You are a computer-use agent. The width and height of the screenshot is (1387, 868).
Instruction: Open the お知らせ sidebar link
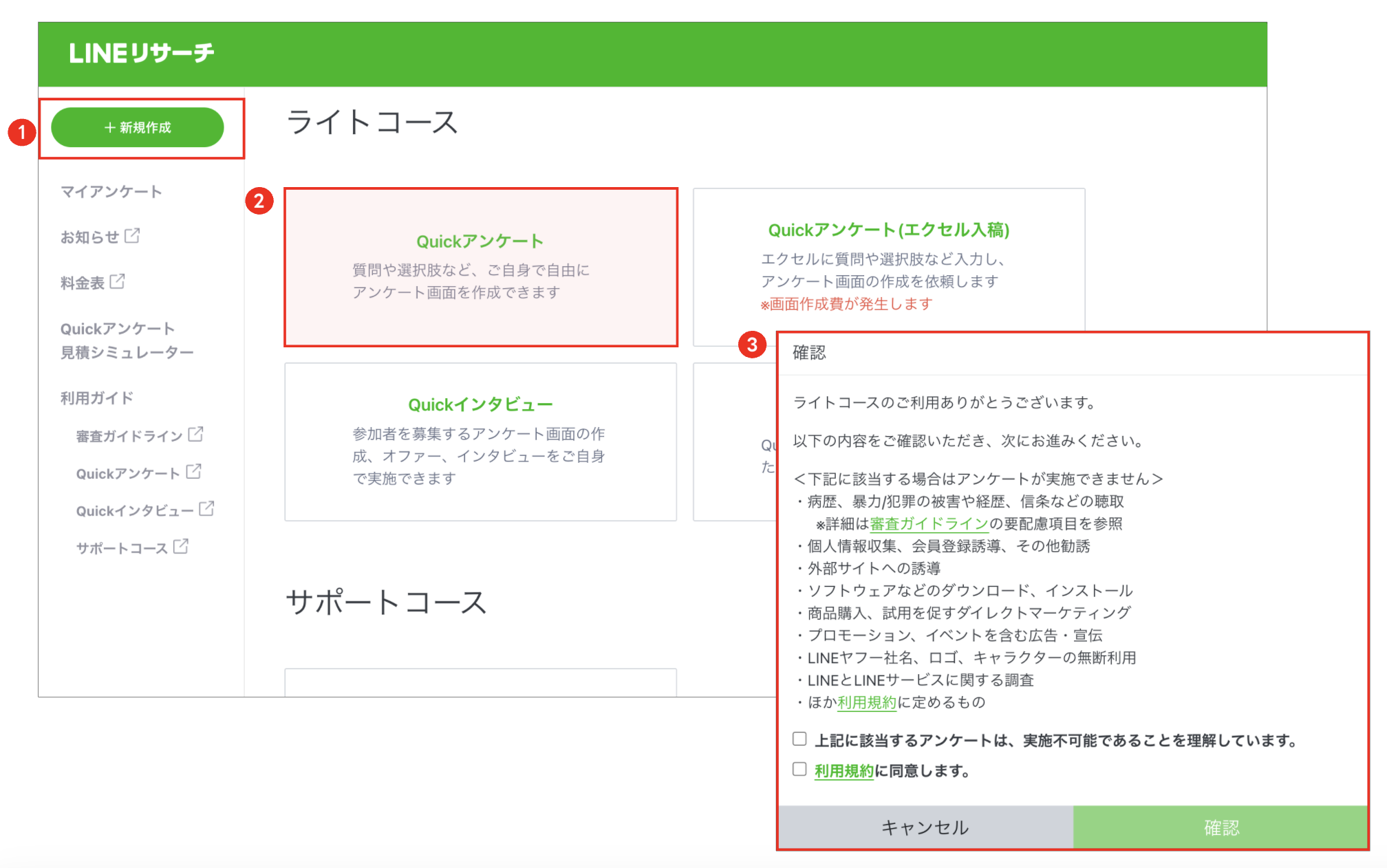[90, 237]
